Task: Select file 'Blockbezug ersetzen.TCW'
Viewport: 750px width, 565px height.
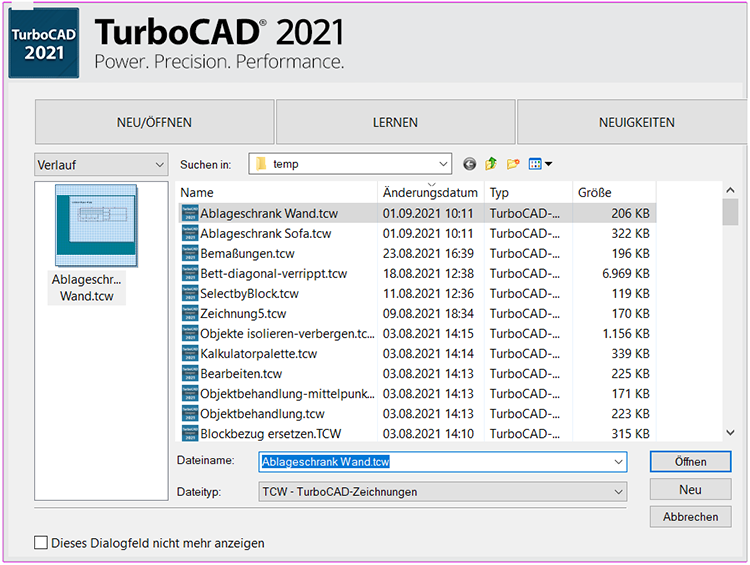Action: click(x=271, y=433)
